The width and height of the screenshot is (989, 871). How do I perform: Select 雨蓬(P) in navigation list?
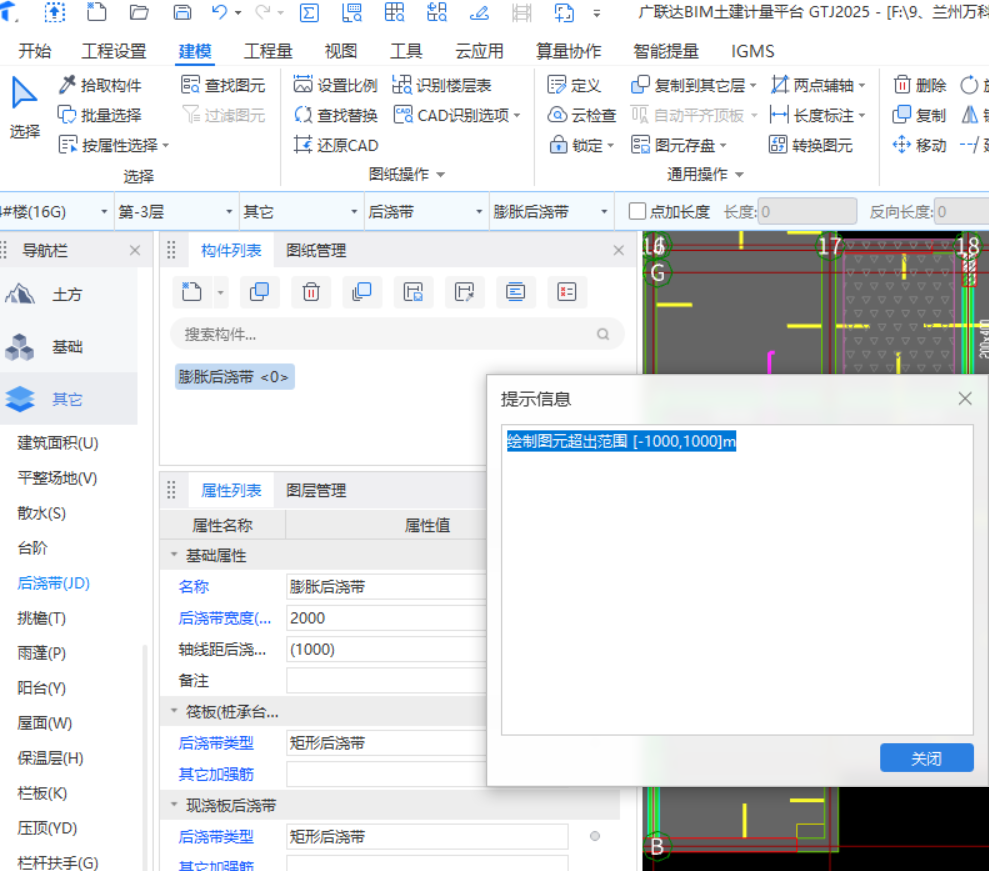click(42, 653)
